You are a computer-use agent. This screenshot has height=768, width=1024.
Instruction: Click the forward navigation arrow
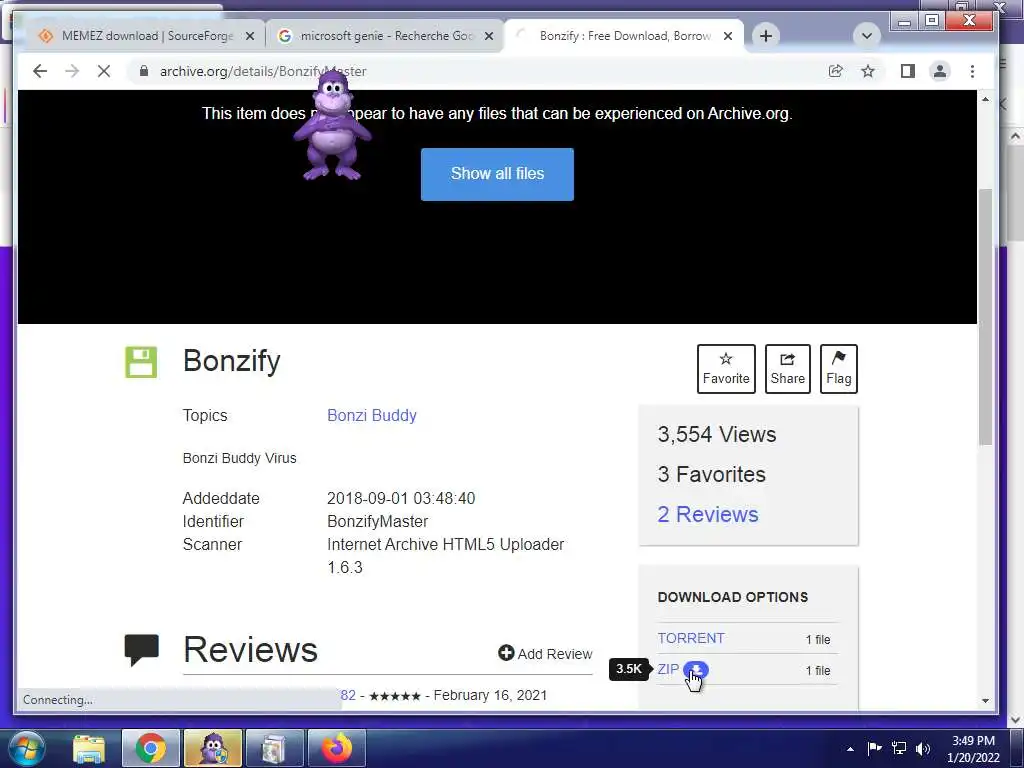[72, 71]
